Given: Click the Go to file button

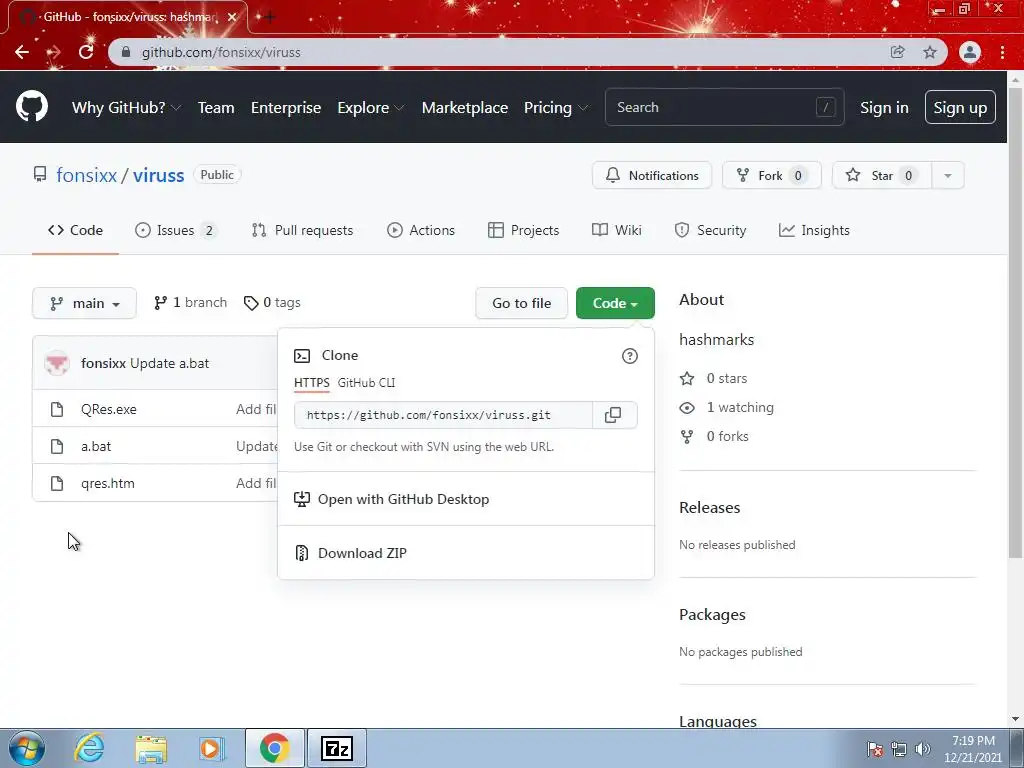Looking at the screenshot, I should point(521,303).
